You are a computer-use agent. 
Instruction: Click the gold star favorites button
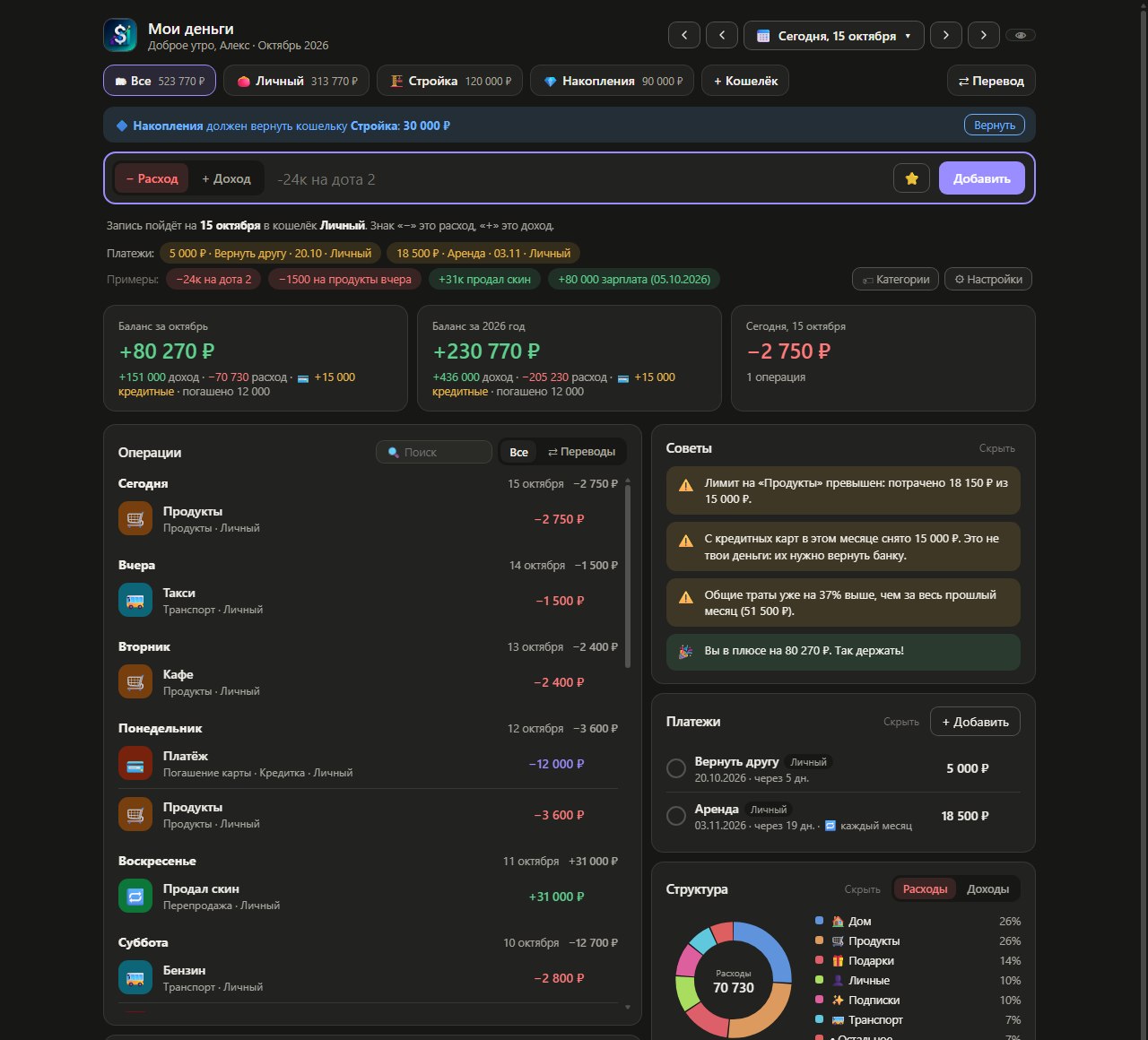pyautogui.click(x=911, y=178)
